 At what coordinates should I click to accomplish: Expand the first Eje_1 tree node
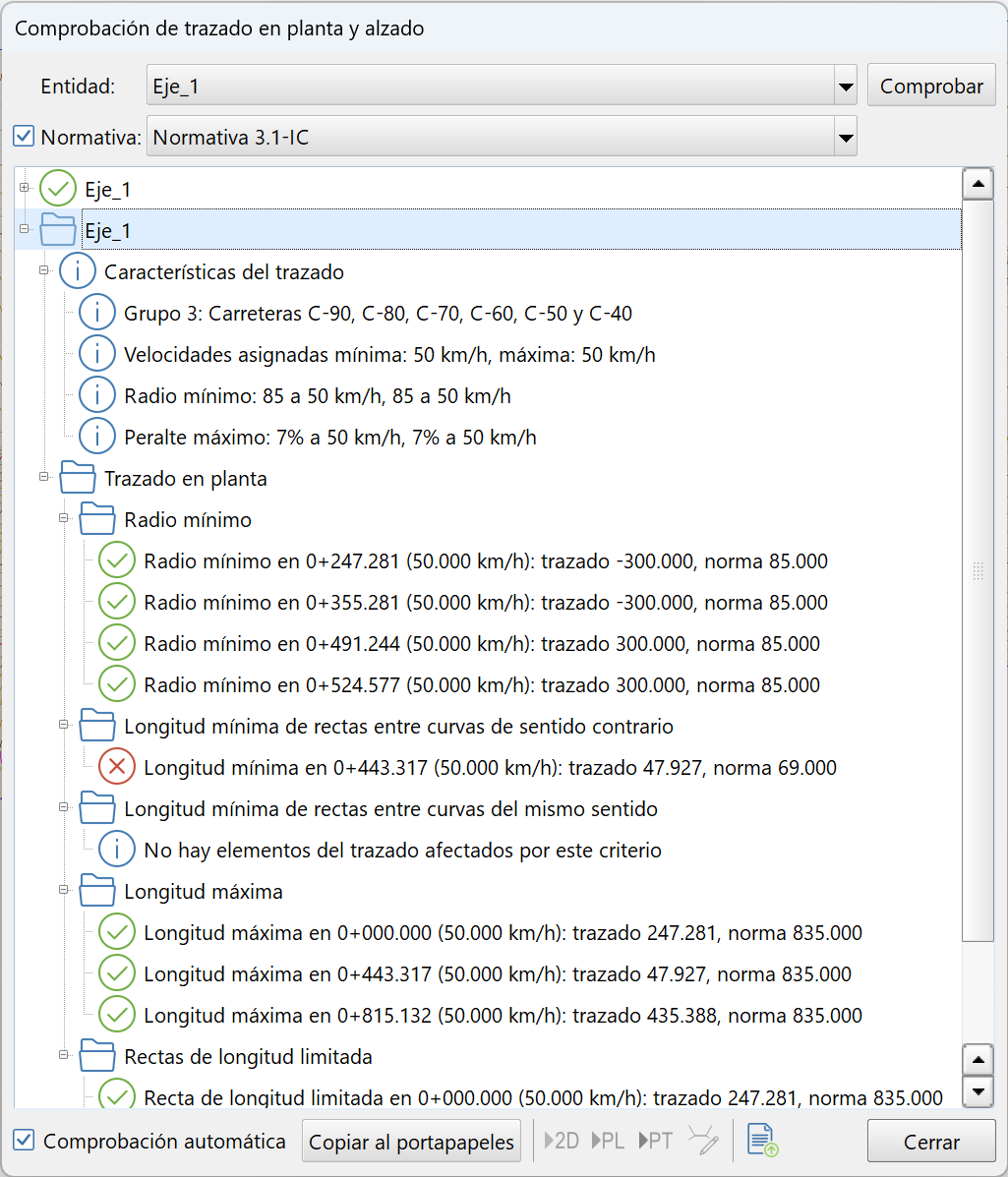pyautogui.click(x=24, y=187)
